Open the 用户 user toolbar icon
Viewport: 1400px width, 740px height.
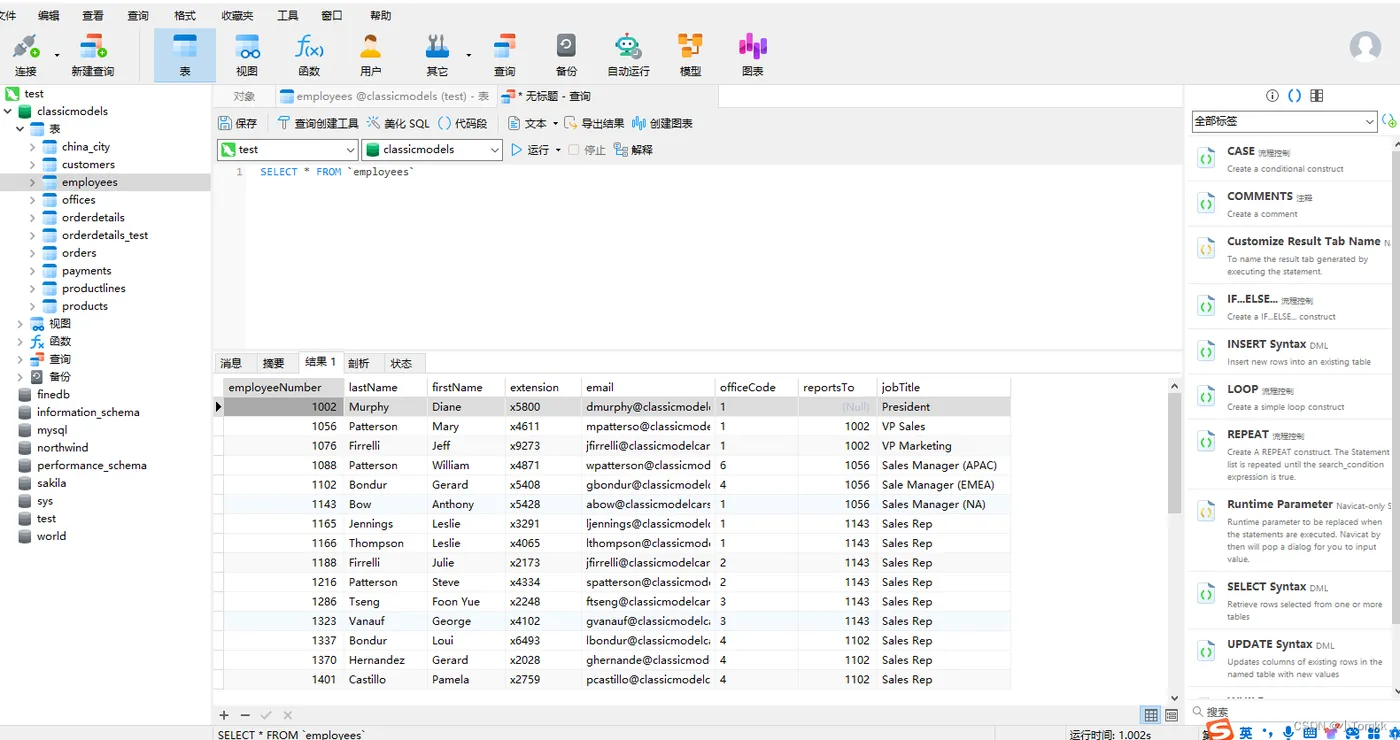coord(371,55)
